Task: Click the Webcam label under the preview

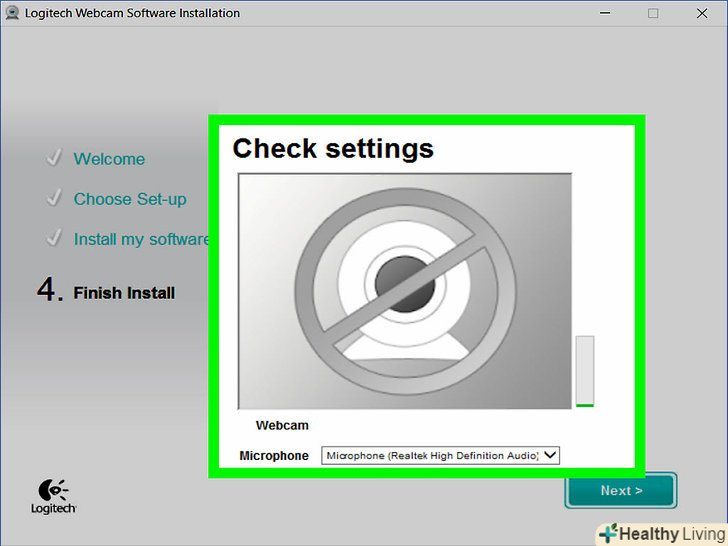Action: click(282, 425)
